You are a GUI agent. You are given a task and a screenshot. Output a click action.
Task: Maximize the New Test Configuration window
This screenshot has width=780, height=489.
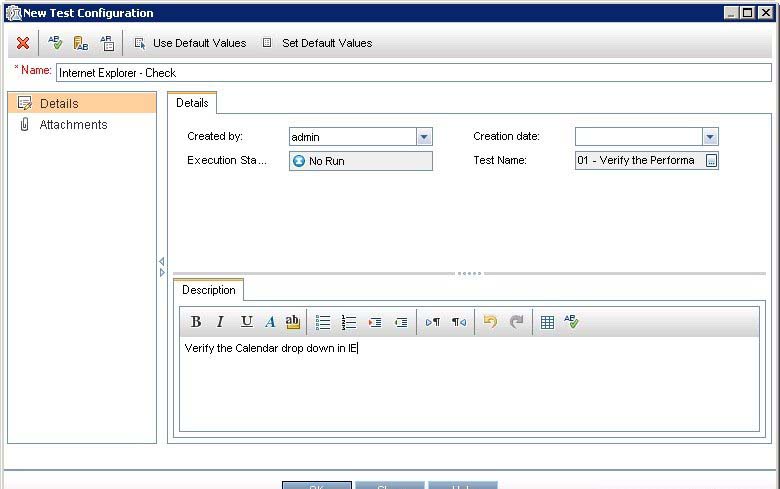[748, 13]
